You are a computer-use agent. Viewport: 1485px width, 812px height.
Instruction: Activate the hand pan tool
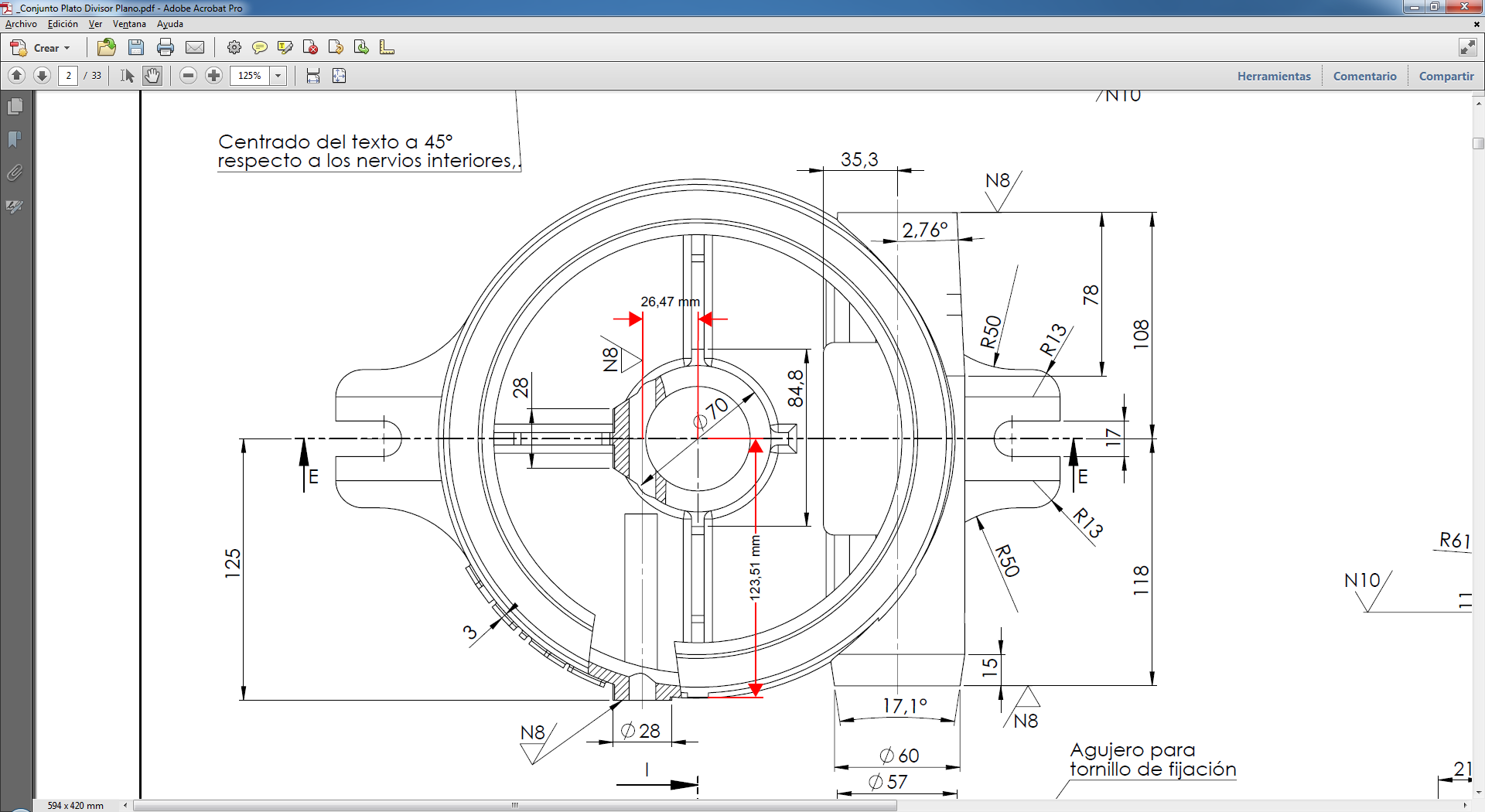click(x=152, y=76)
